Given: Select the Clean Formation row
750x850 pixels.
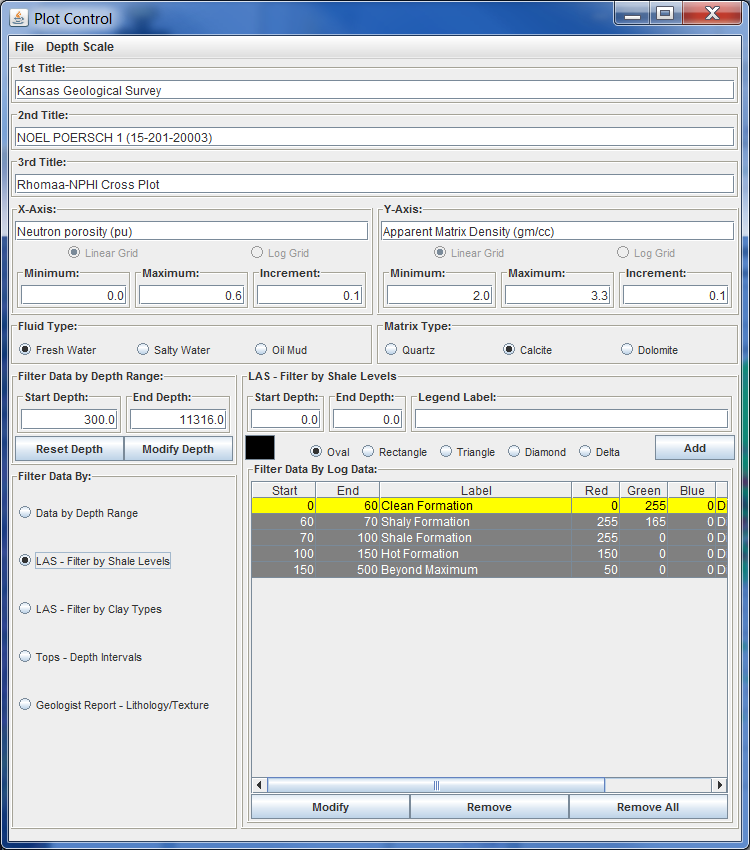Looking at the screenshot, I should 489,506.
